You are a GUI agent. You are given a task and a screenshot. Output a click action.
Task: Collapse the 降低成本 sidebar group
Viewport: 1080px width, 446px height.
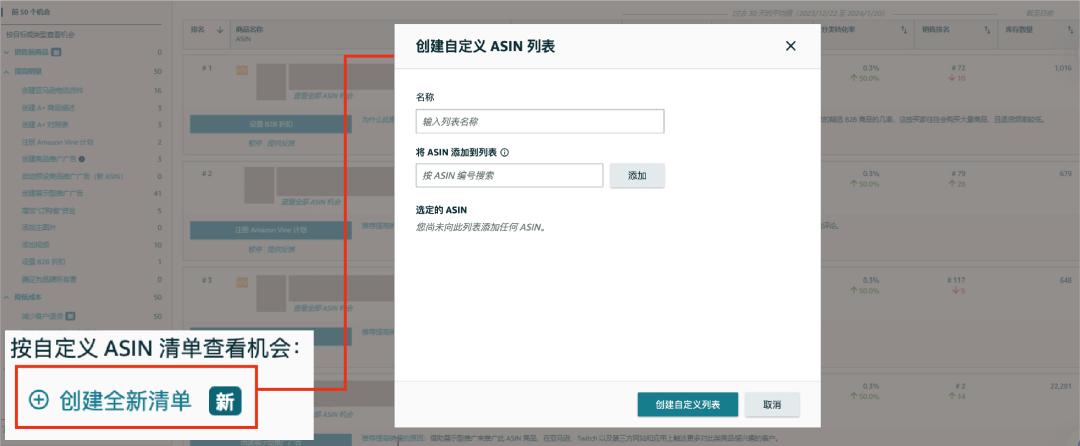[x=7, y=297]
